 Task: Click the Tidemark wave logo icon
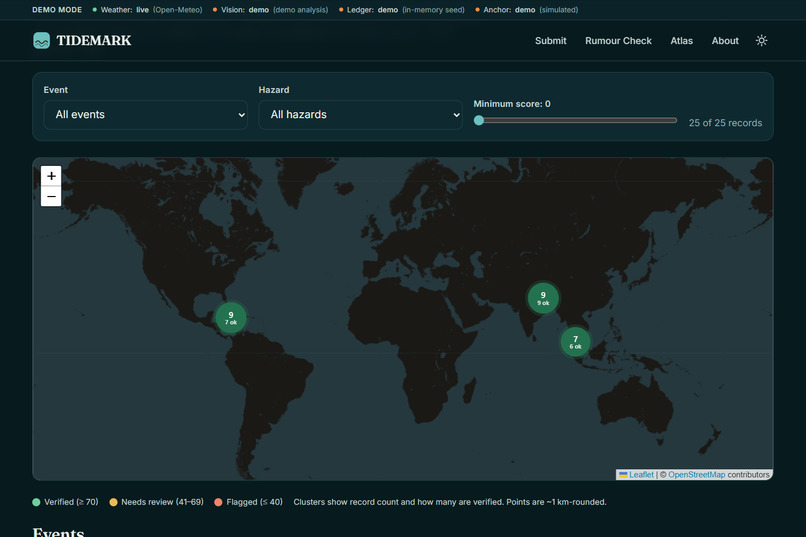pyautogui.click(x=42, y=41)
